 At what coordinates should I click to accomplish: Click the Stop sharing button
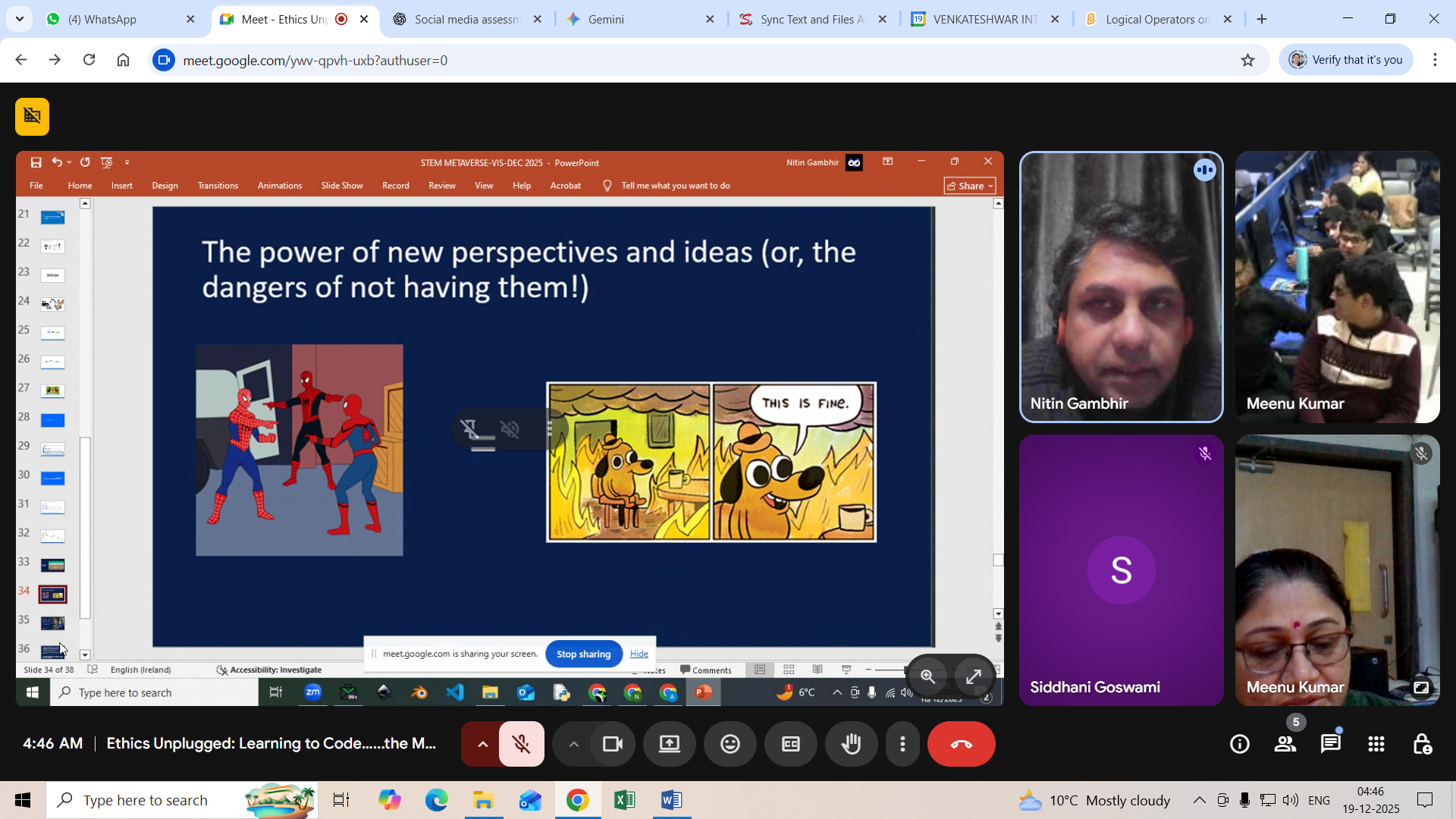[x=583, y=654]
